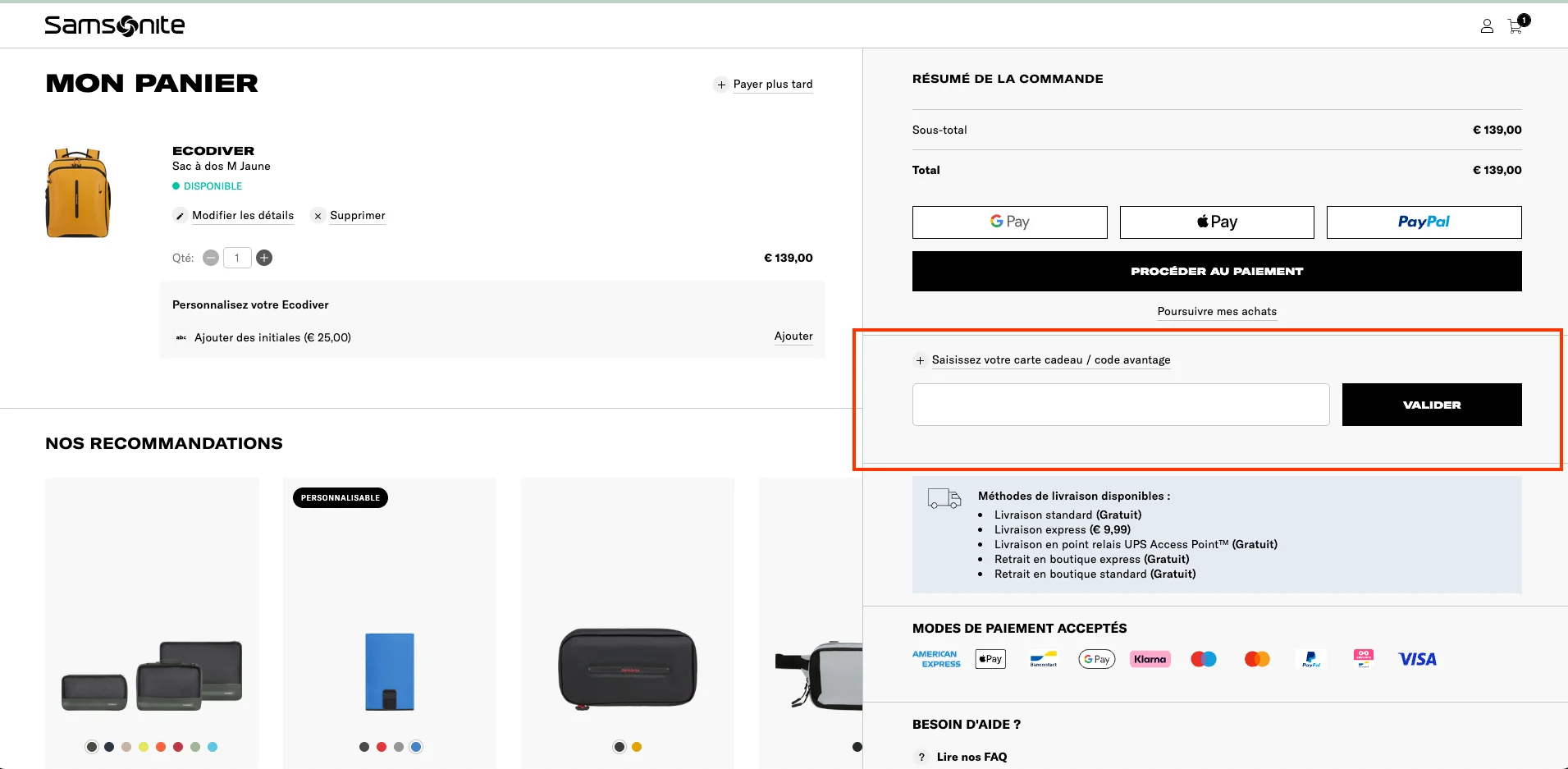Decrease quantity with minus button
1568x769 pixels.
tap(211, 258)
